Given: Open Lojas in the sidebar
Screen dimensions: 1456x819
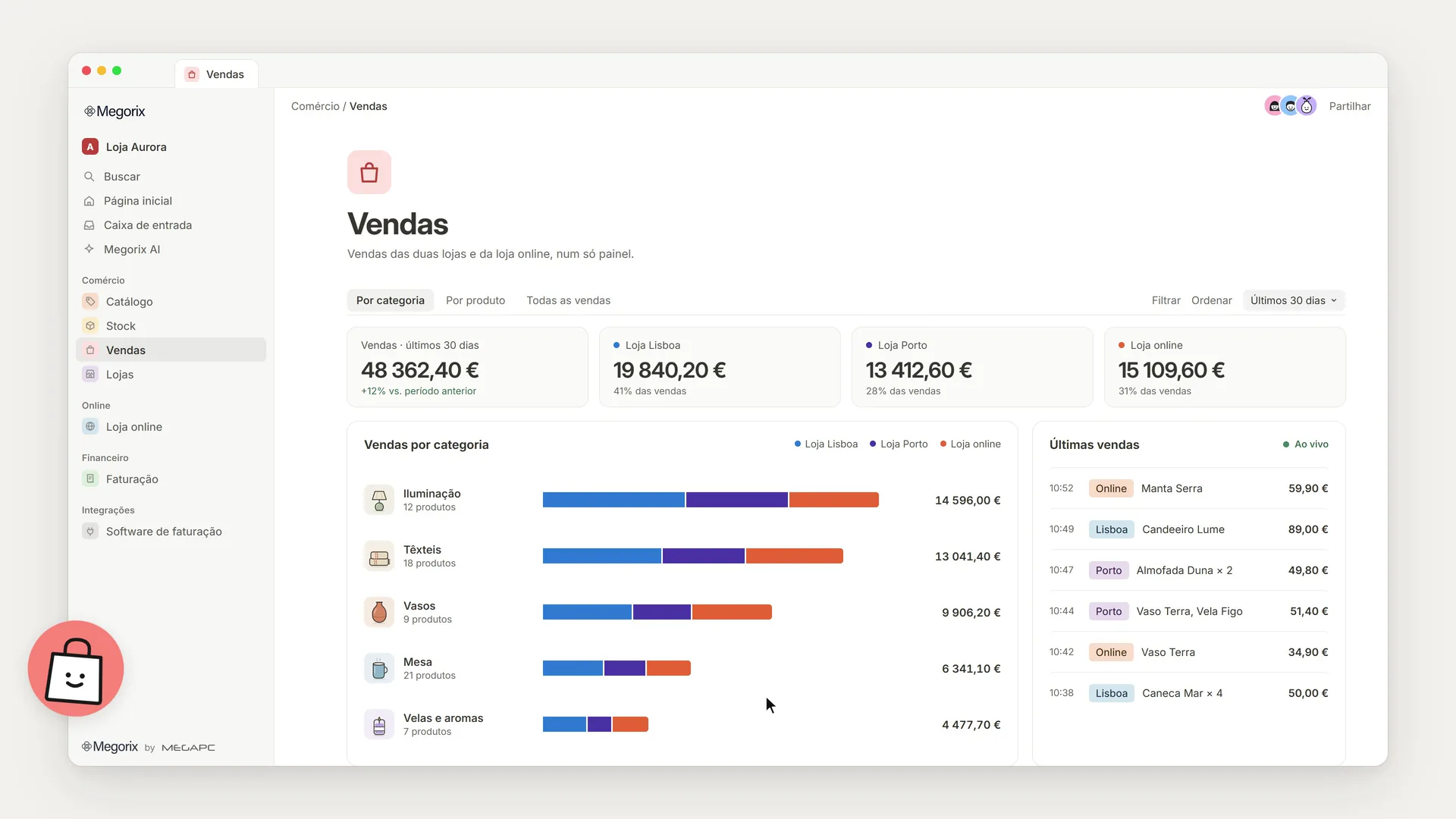Looking at the screenshot, I should pos(171,375).
